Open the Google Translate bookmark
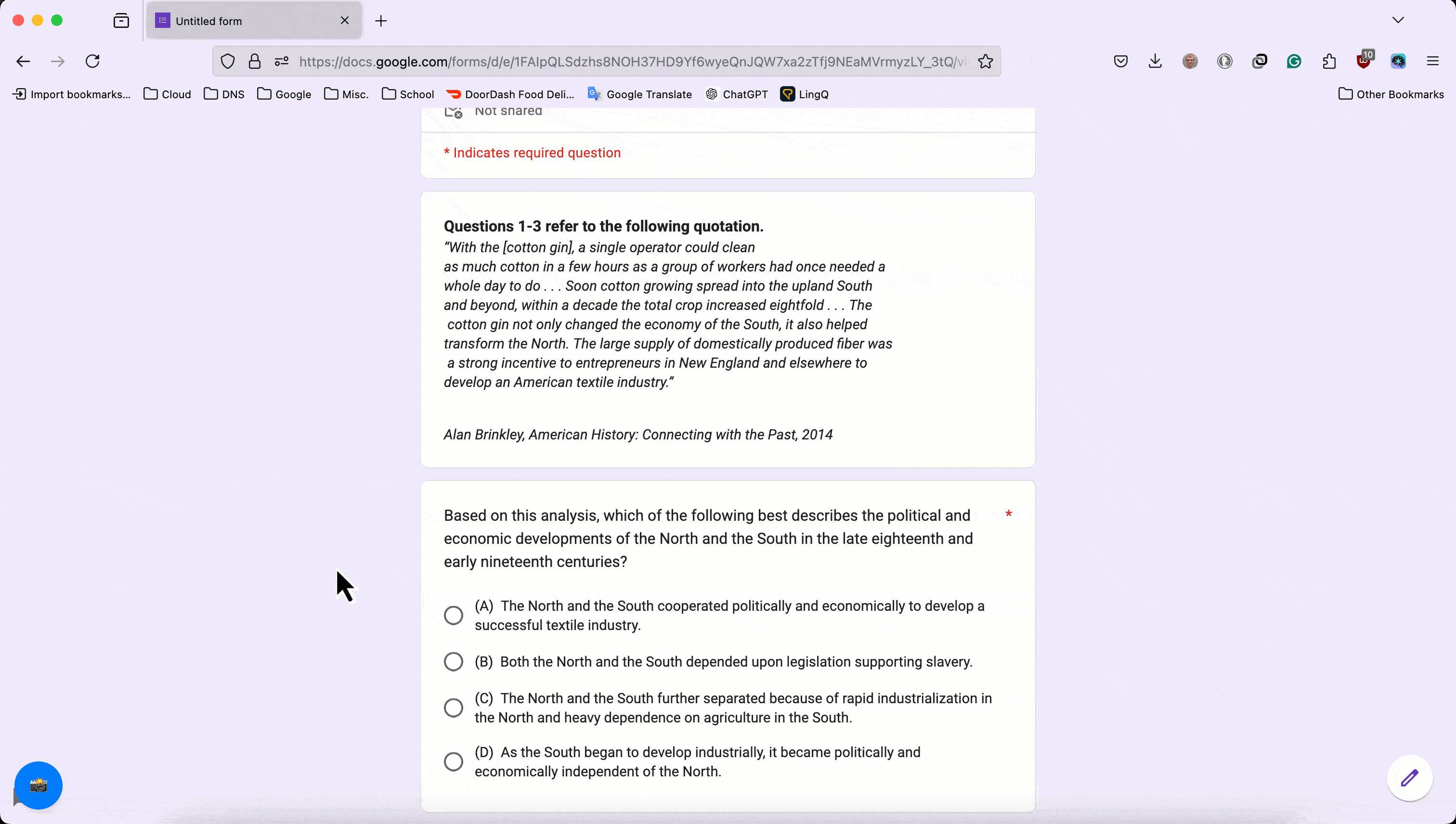1456x824 pixels. point(640,94)
